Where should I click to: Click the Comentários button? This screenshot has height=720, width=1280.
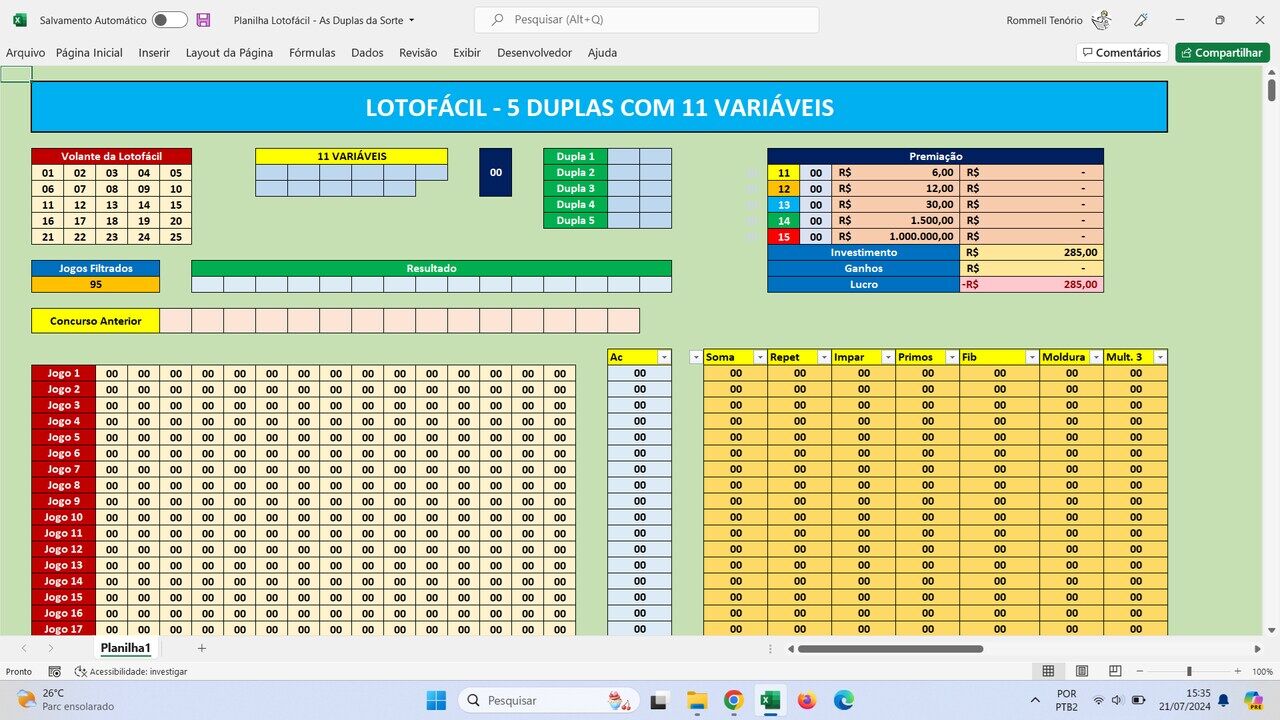coord(1122,53)
